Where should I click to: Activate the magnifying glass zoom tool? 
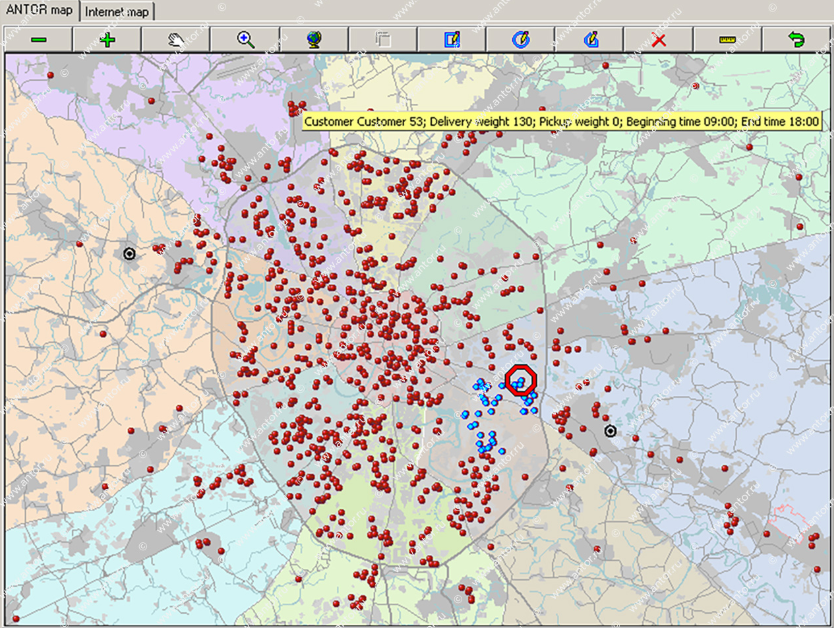[x=245, y=39]
